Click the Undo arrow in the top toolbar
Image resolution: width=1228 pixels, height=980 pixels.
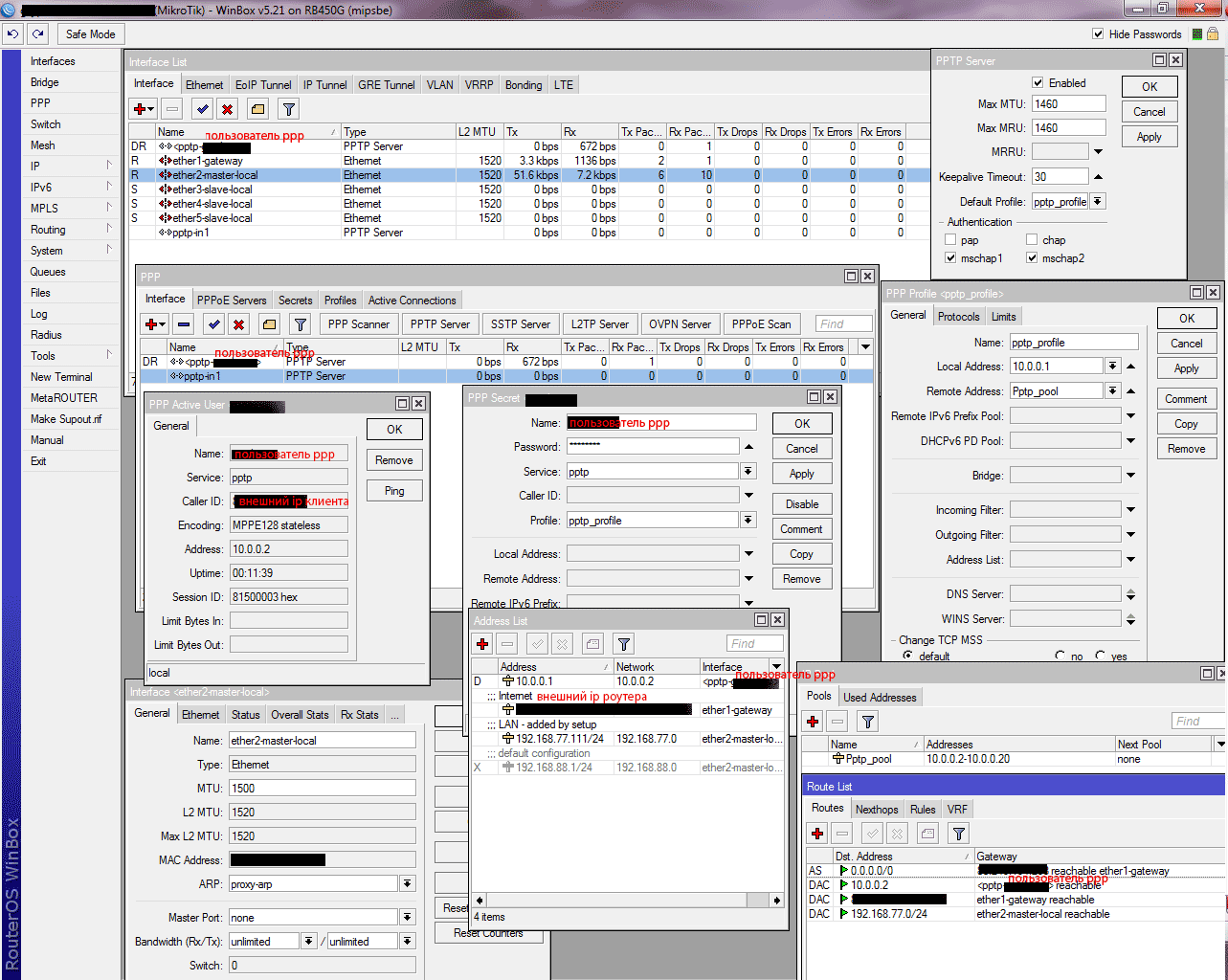(12, 33)
